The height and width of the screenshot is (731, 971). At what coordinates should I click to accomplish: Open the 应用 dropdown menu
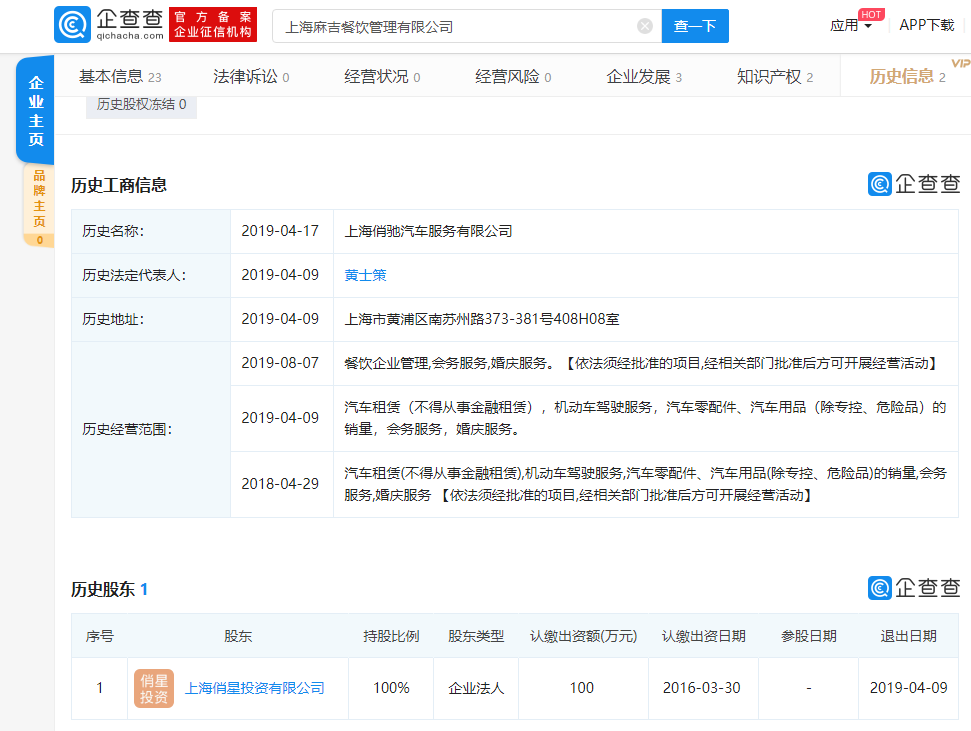[x=851, y=25]
